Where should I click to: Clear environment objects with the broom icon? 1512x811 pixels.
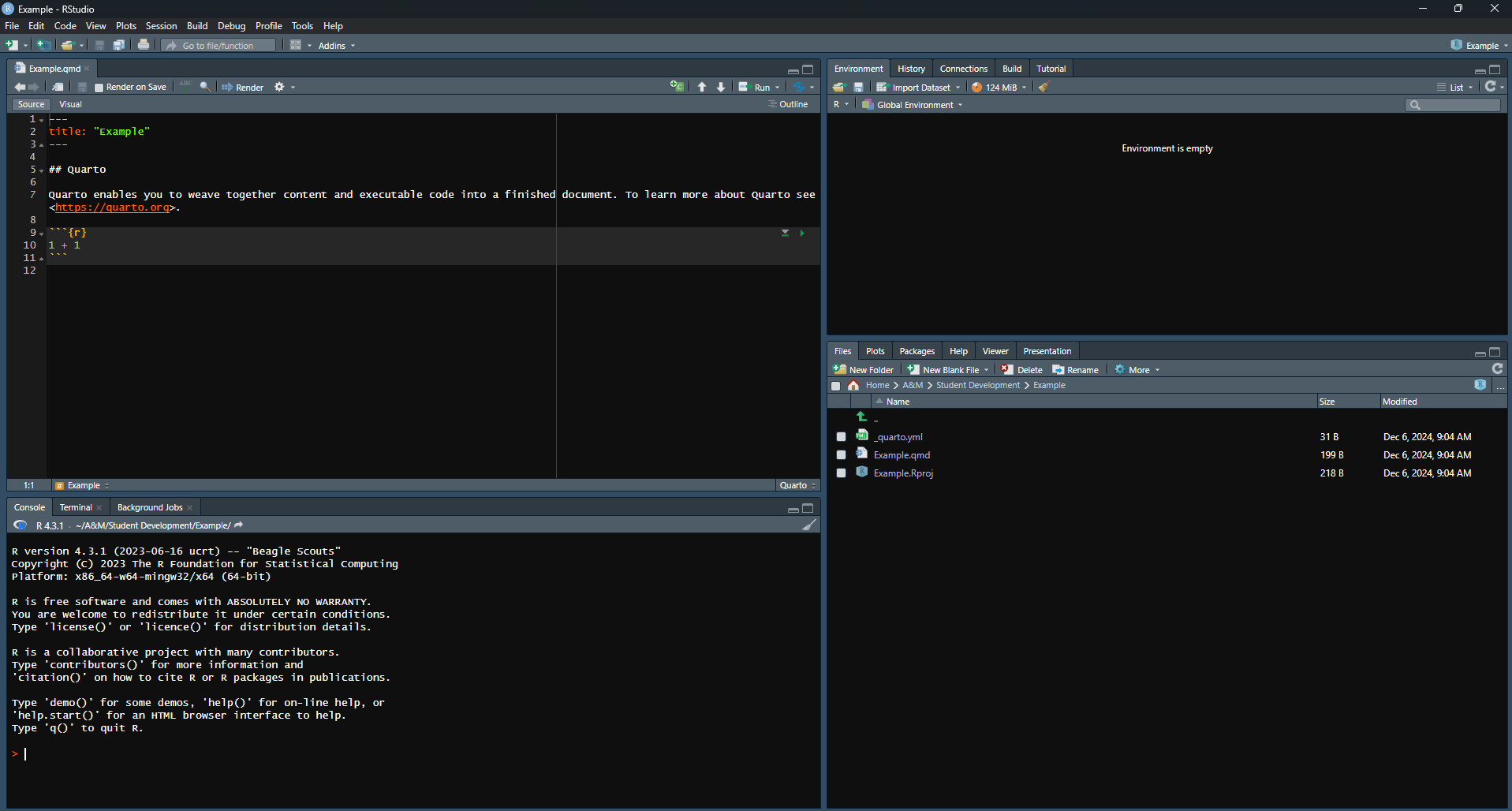point(1043,87)
